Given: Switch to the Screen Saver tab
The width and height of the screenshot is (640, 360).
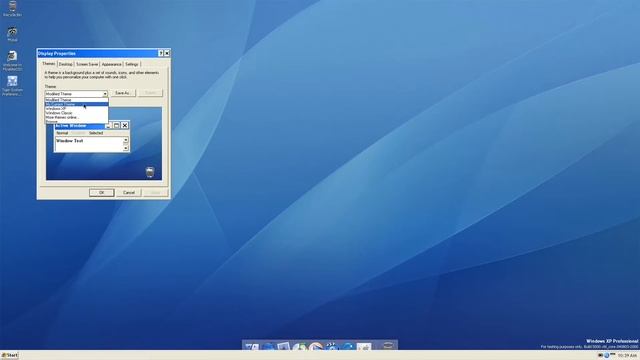Looking at the screenshot, I should click(x=87, y=64).
